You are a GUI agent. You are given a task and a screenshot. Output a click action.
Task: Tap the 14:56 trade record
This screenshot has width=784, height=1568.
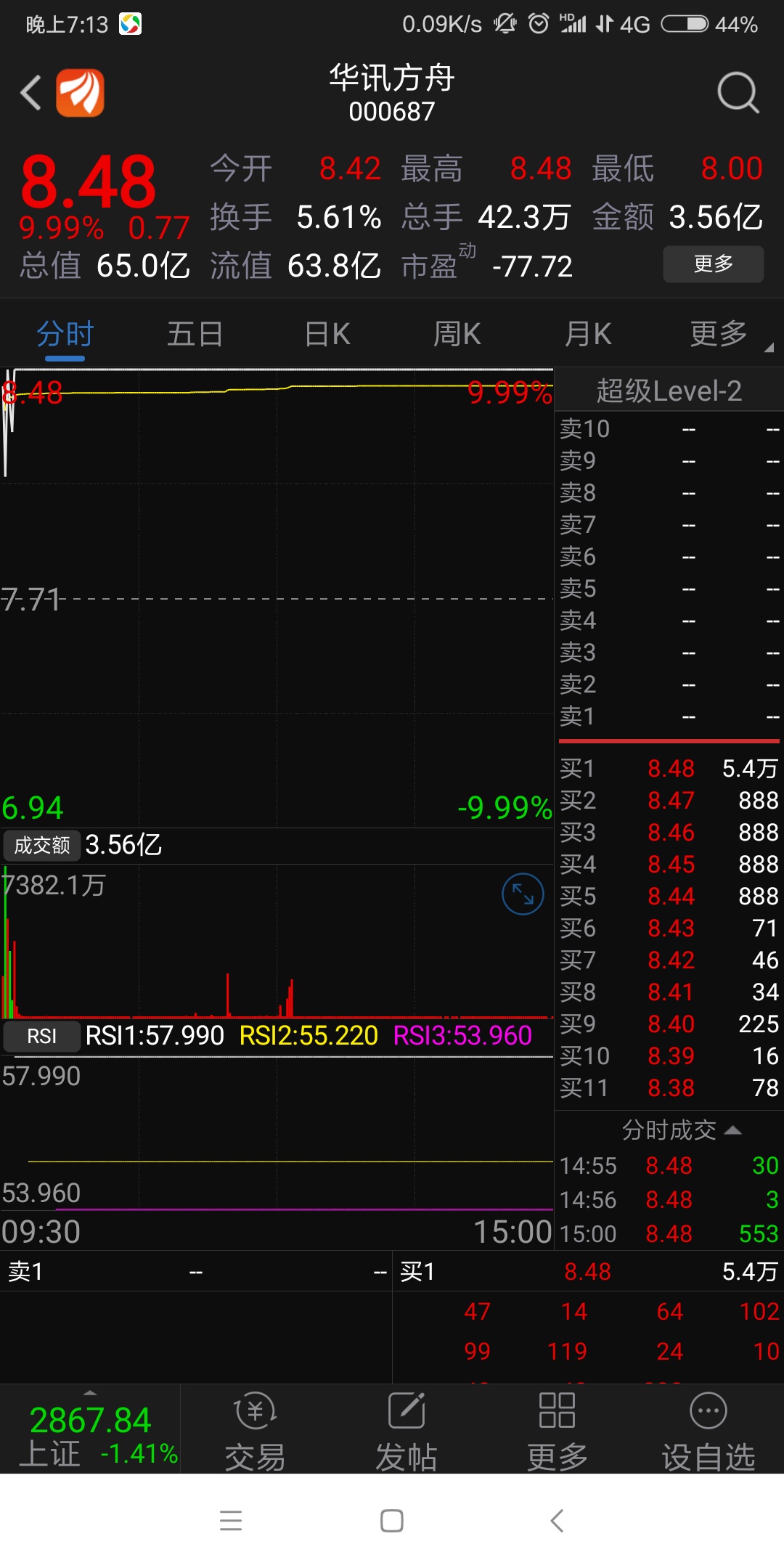(669, 1199)
